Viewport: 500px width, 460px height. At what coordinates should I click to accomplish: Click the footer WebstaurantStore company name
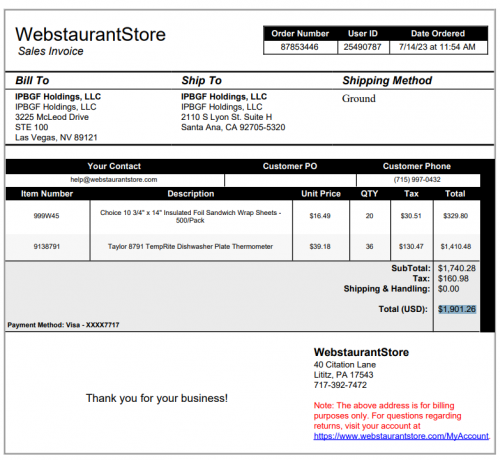pyautogui.click(x=361, y=352)
